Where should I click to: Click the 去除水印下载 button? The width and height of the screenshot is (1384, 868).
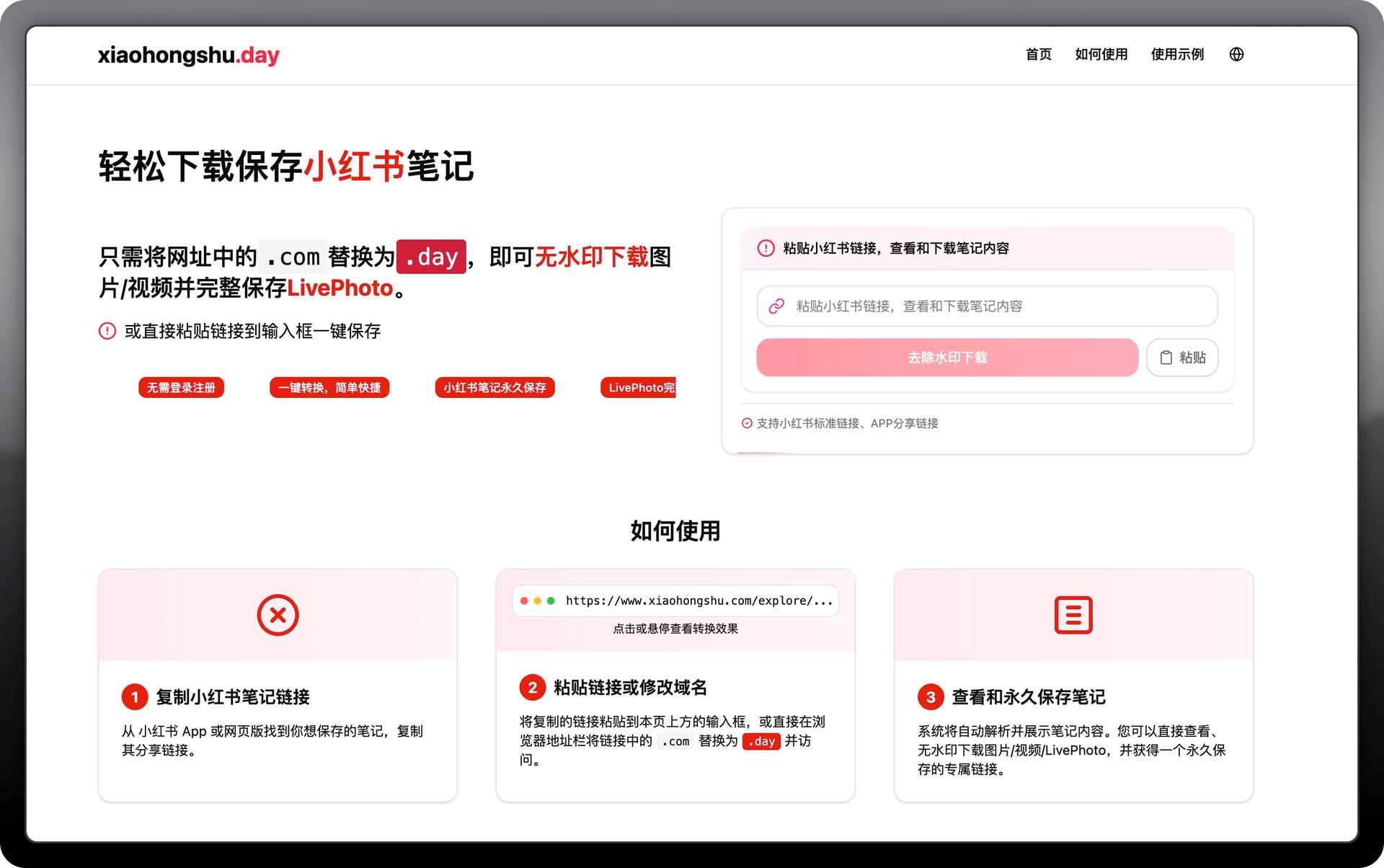pyautogui.click(x=947, y=358)
